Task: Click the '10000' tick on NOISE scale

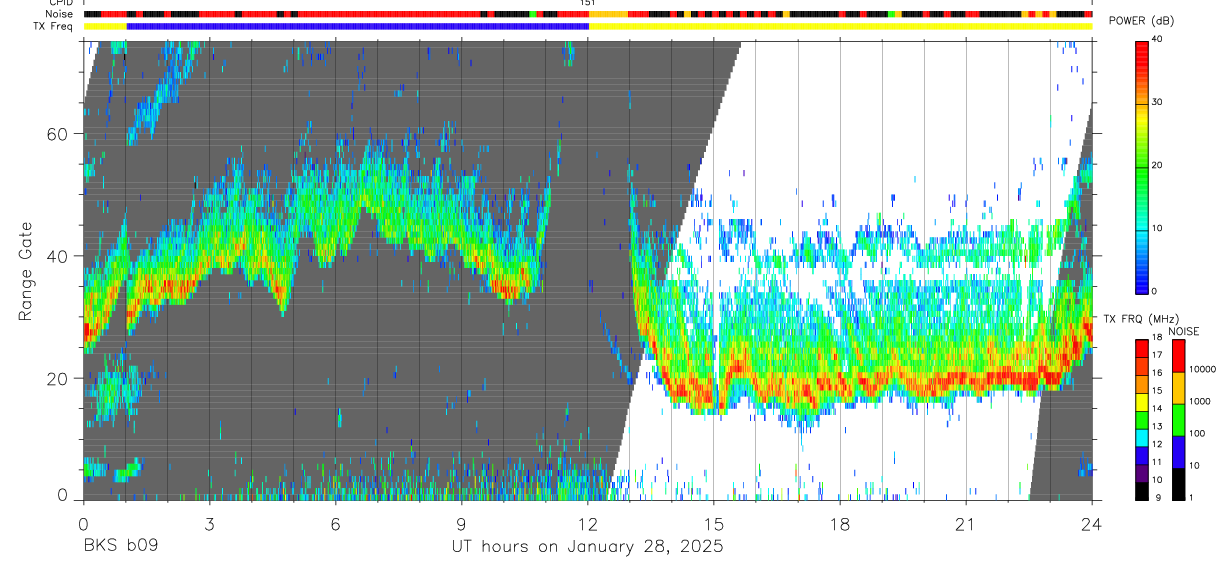Action: 1201,370
